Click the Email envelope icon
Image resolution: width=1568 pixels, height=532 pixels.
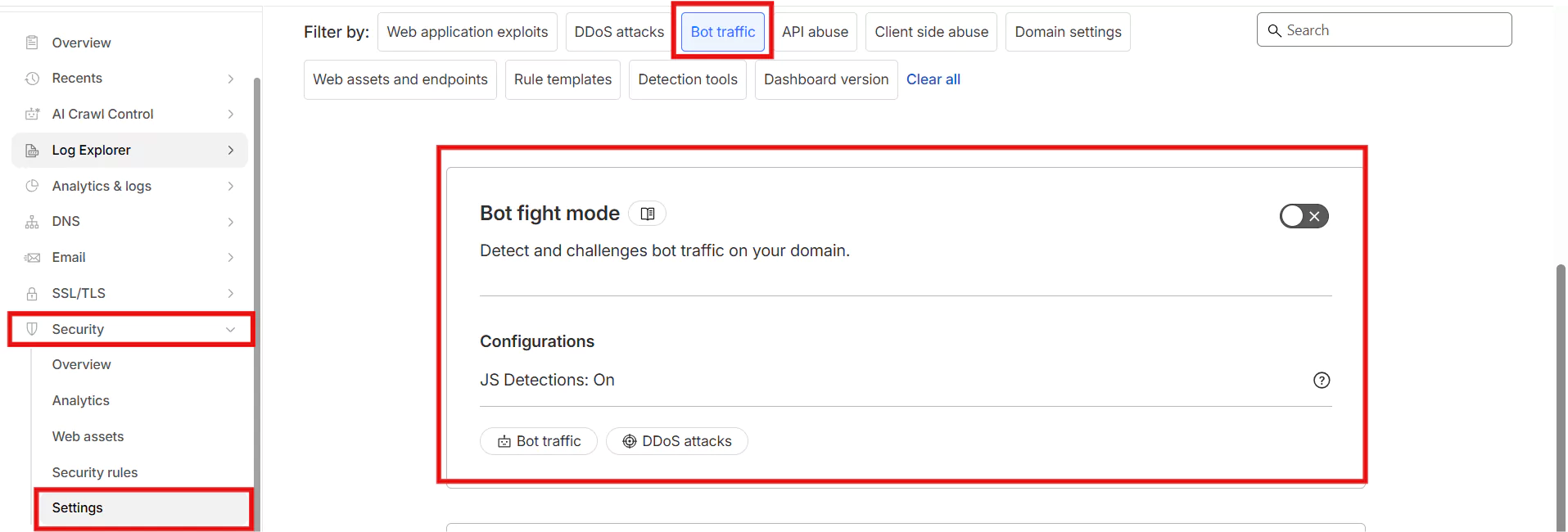click(x=32, y=258)
